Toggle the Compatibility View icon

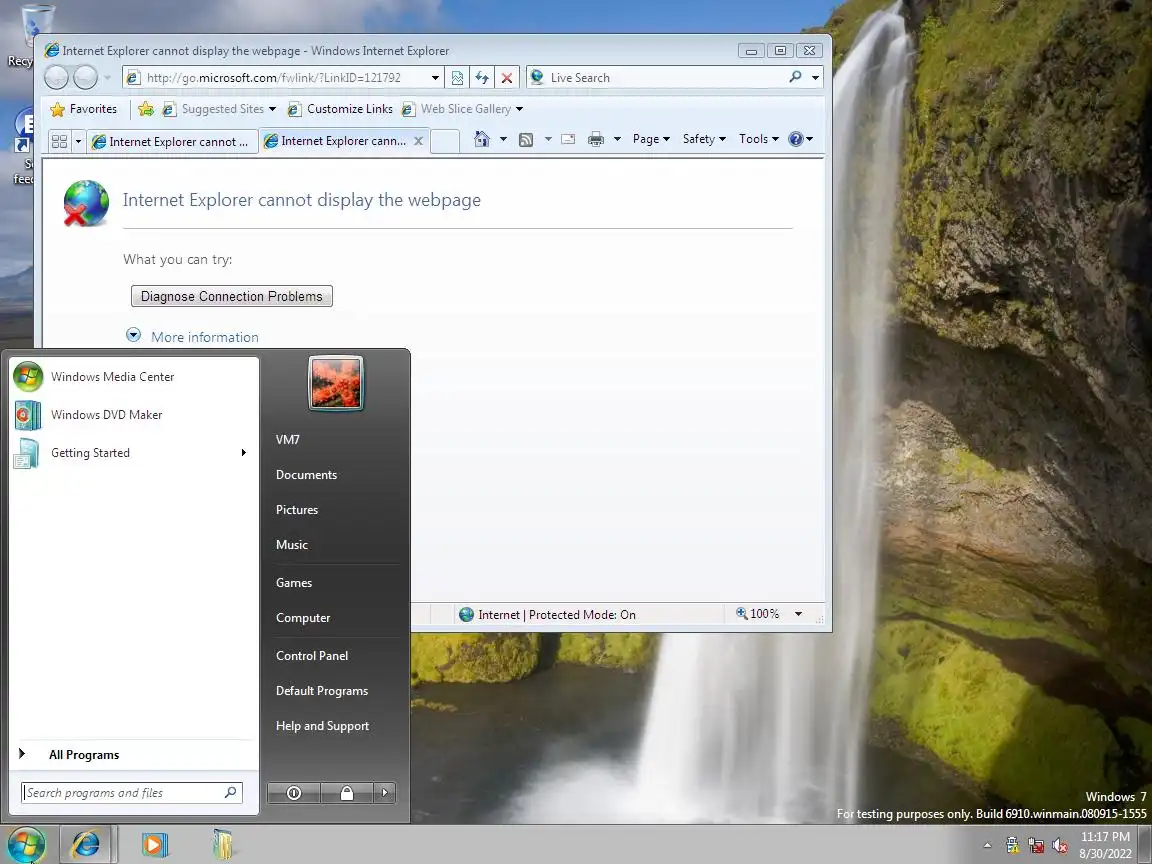point(457,78)
